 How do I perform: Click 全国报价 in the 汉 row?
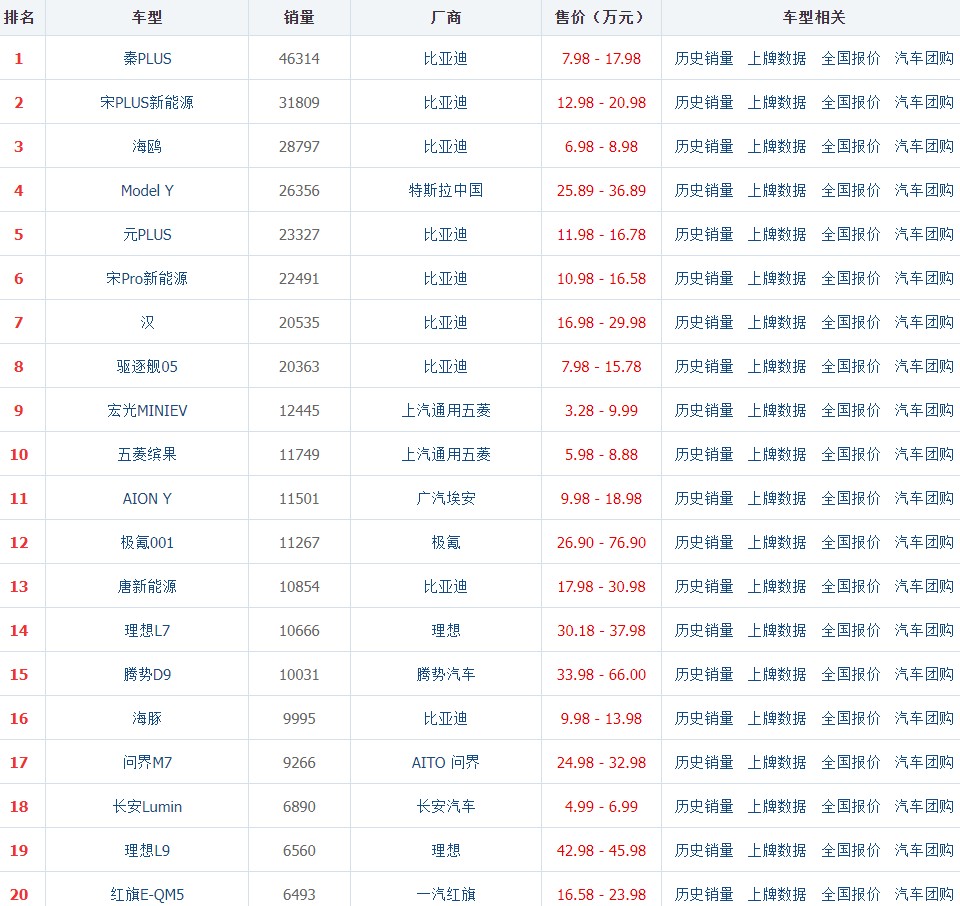pos(850,323)
